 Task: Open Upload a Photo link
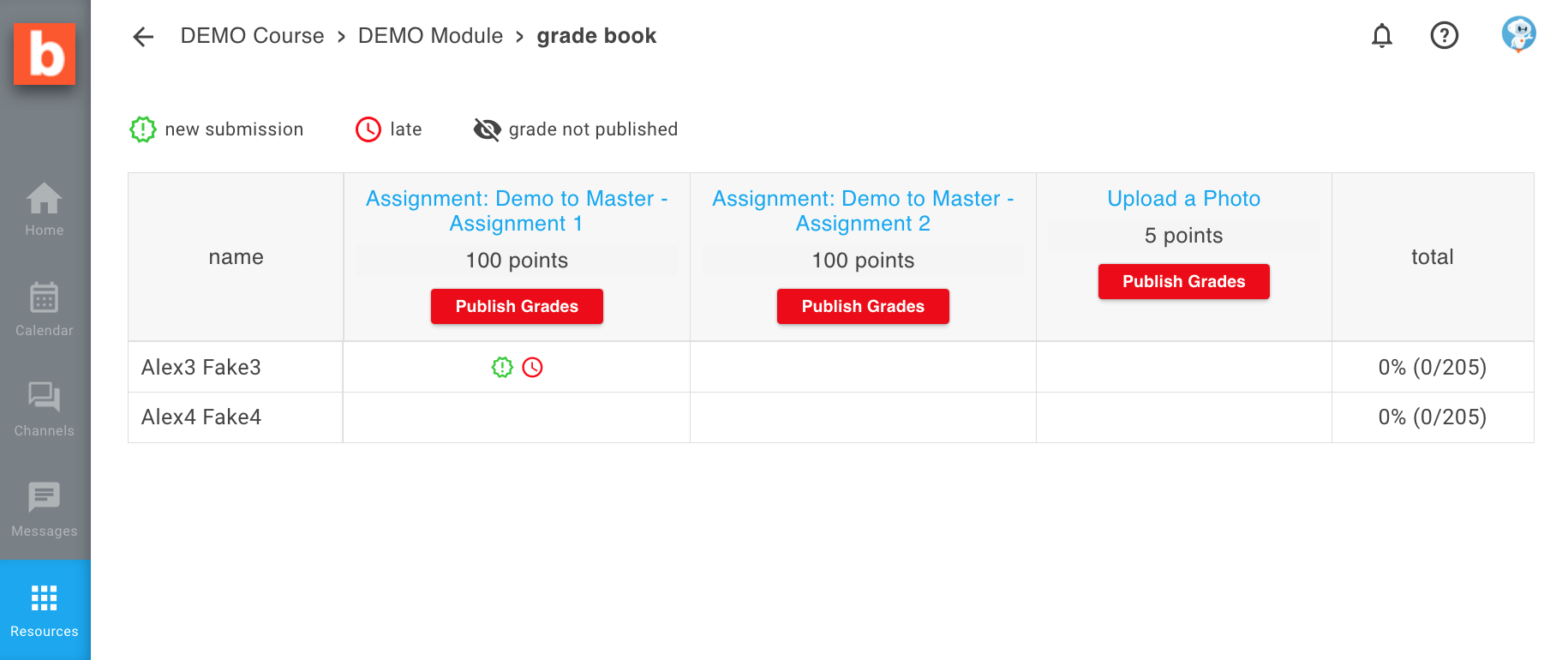(x=1183, y=199)
